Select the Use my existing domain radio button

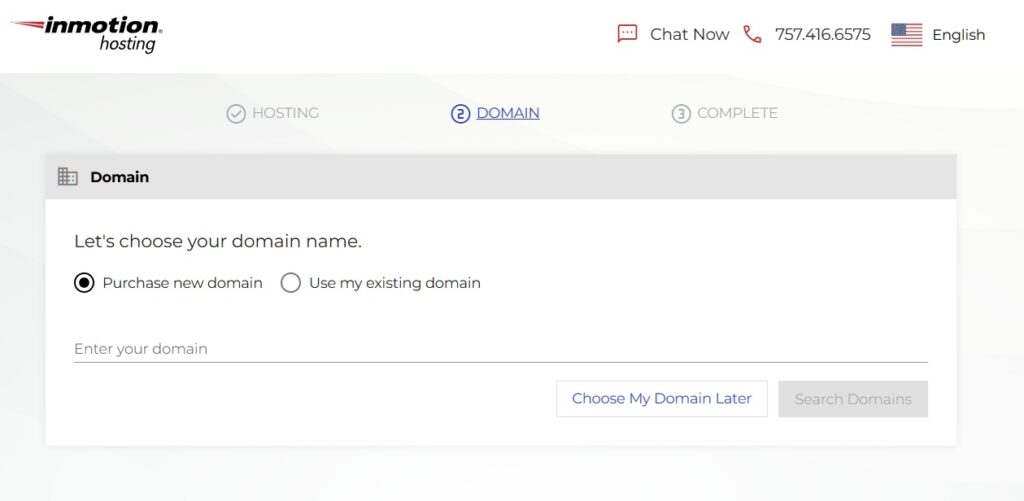(x=291, y=283)
